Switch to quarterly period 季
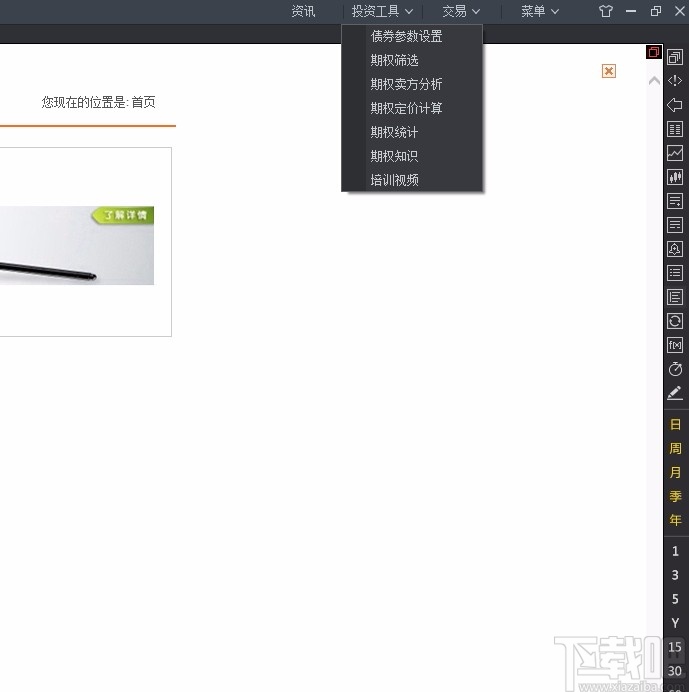Image resolution: width=689 pixels, height=692 pixels. (x=675, y=496)
